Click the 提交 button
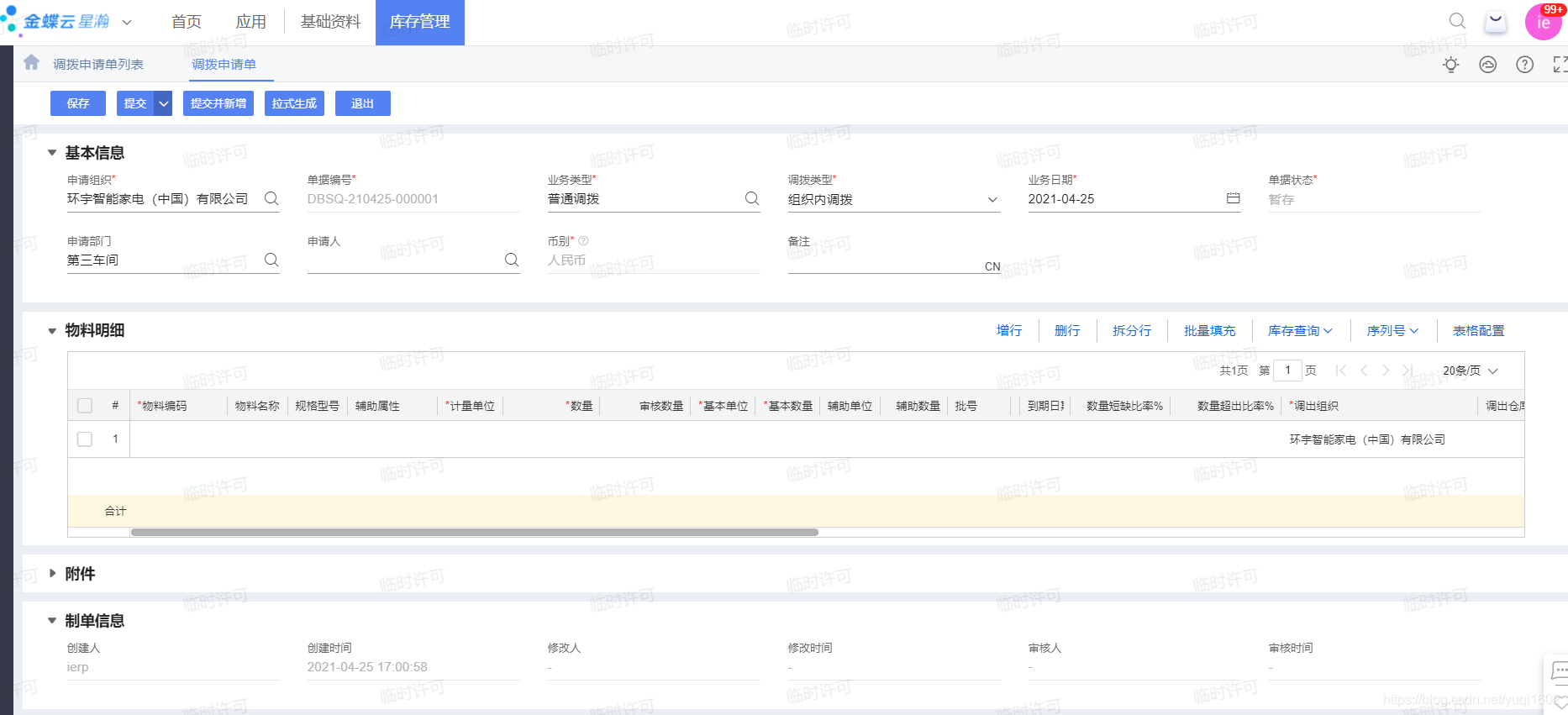Image resolution: width=1568 pixels, height=715 pixels. 135,103
